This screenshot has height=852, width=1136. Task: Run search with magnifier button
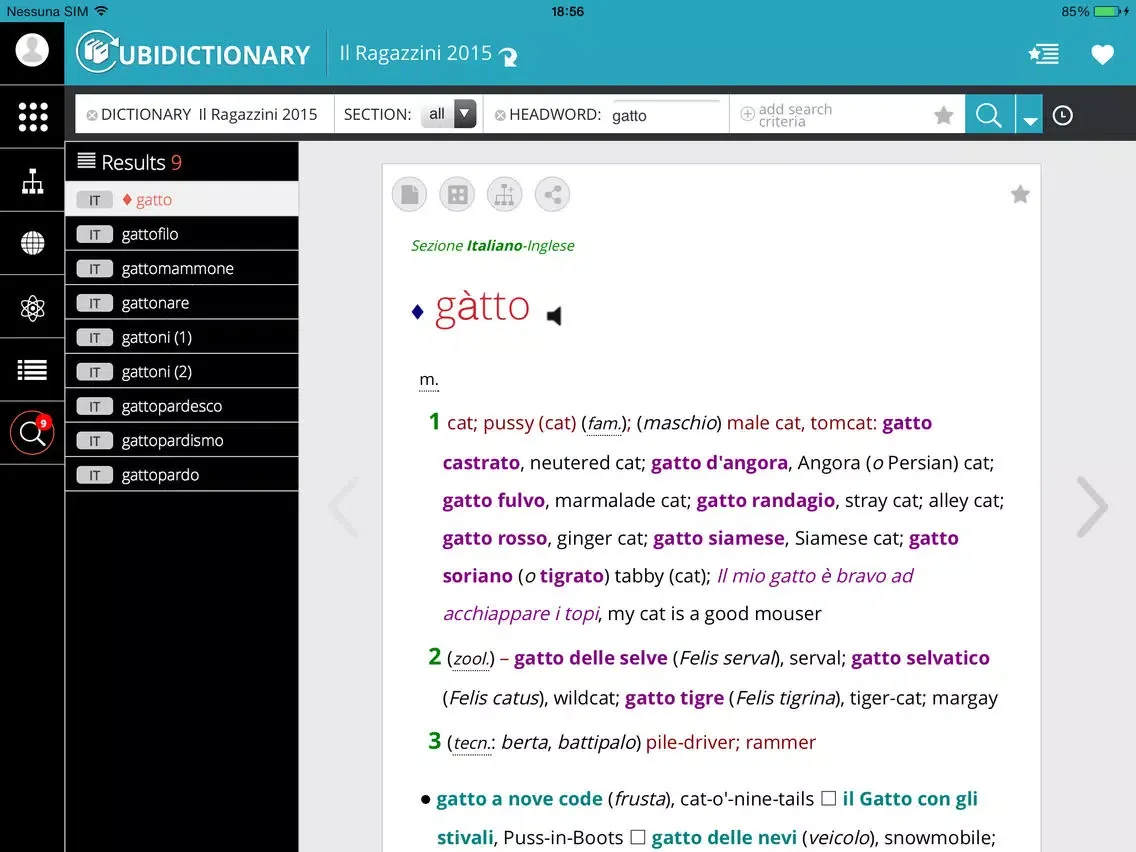pyautogui.click(x=989, y=114)
